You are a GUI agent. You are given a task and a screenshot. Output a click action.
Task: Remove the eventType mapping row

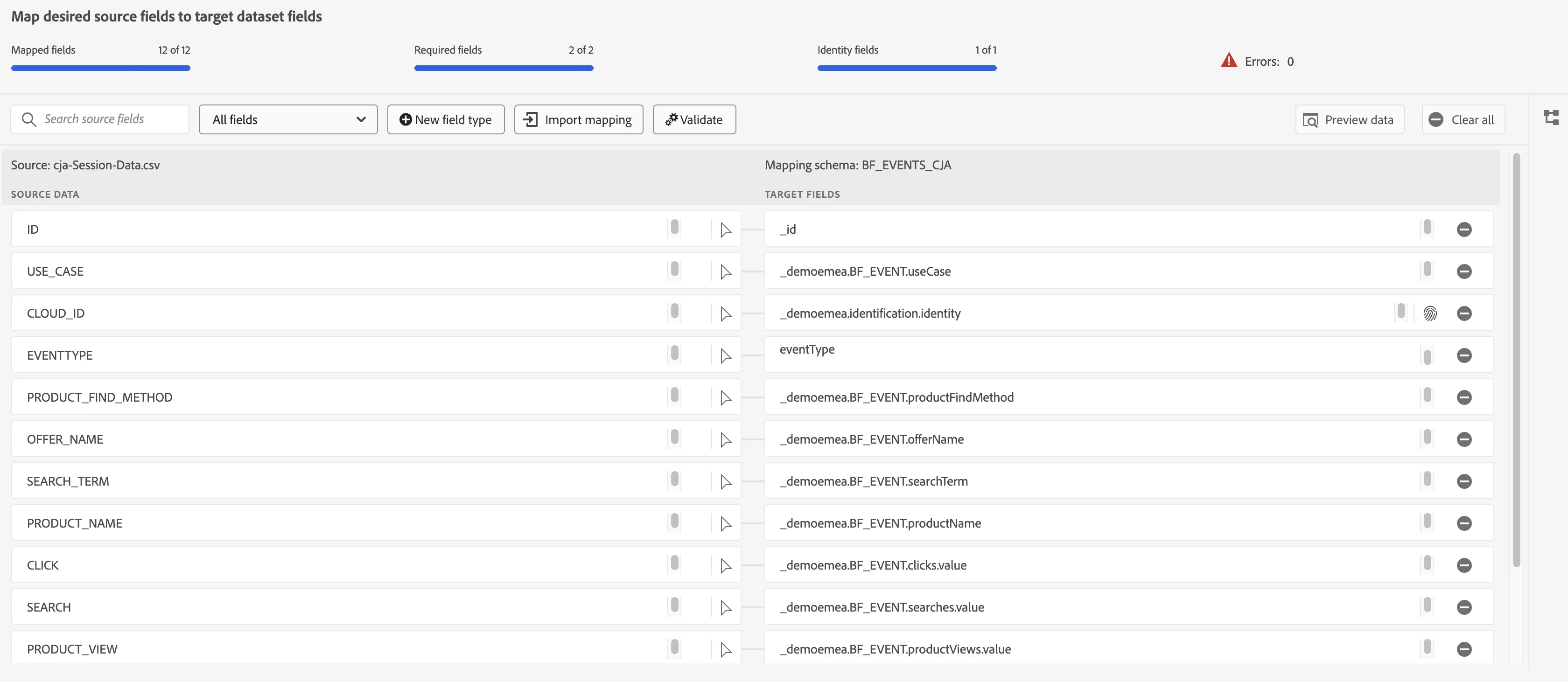coord(1464,355)
